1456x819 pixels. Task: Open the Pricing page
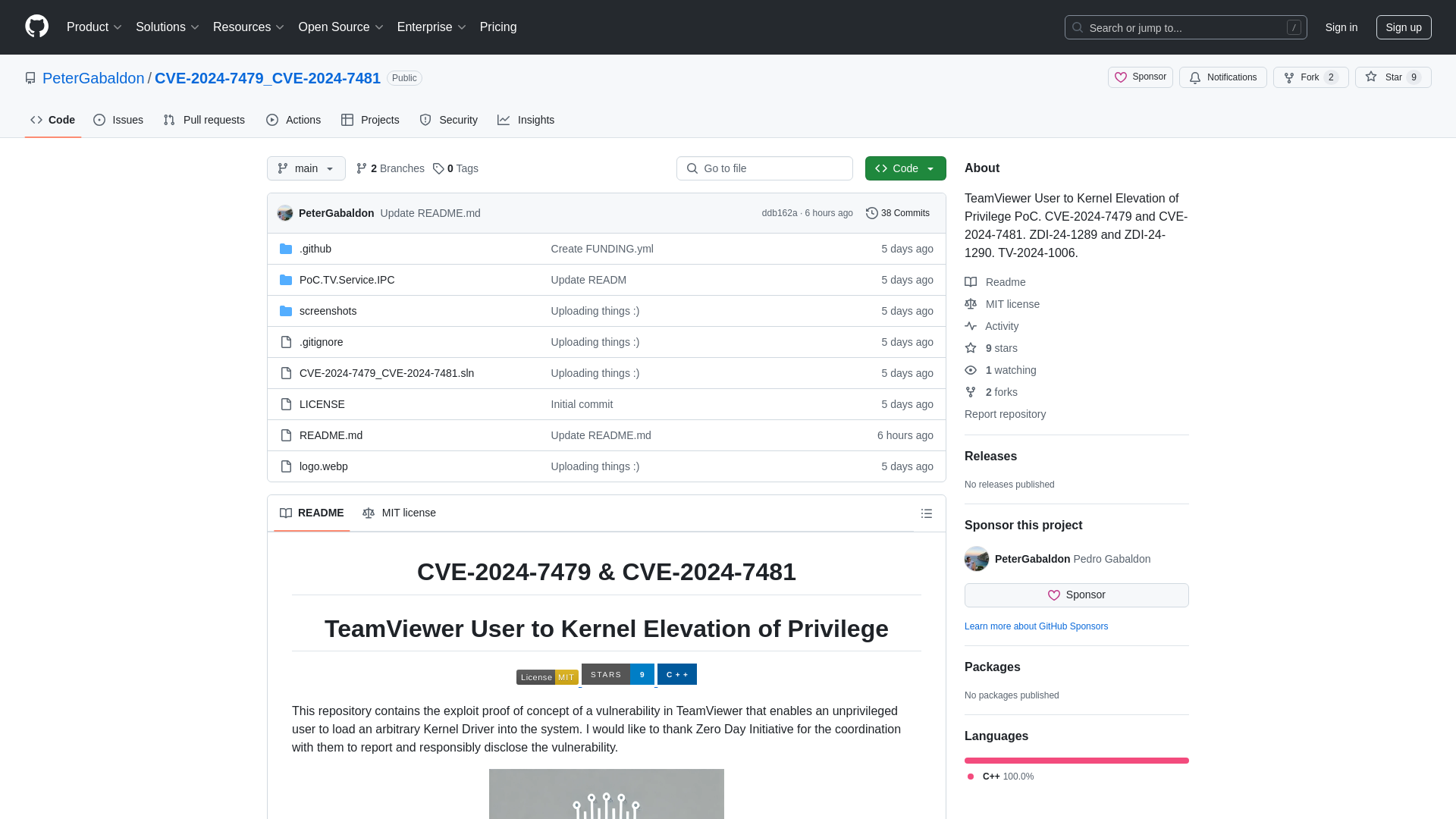498,27
